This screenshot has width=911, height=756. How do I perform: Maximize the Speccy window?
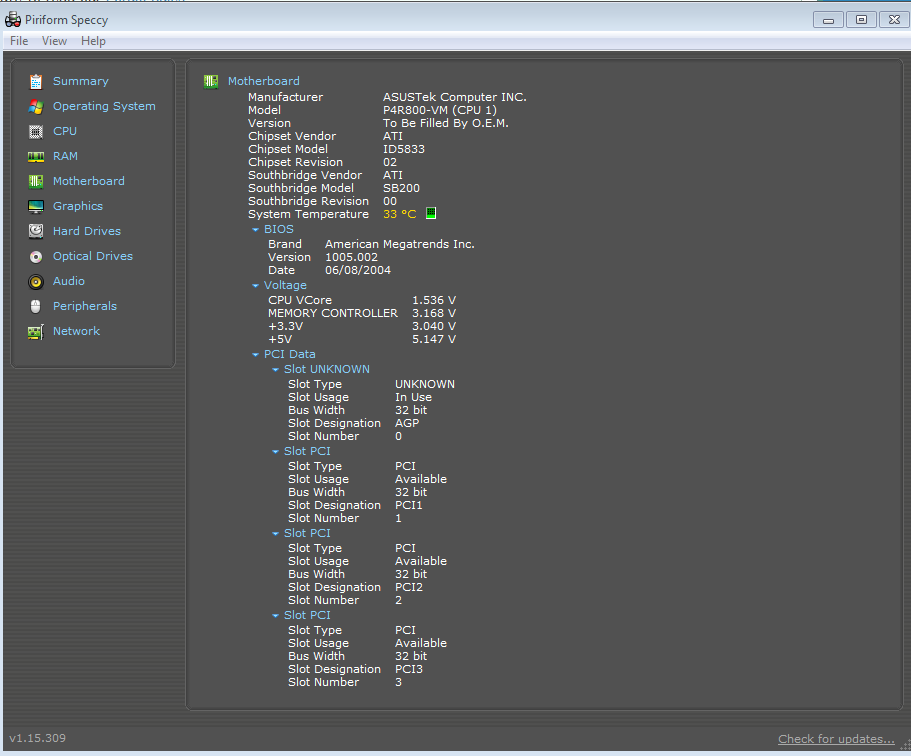coord(862,20)
